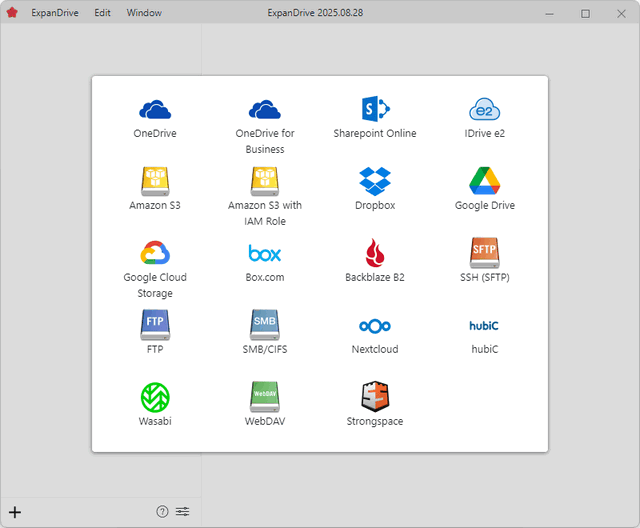Viewport: 640px width, 528px height.
Task: Select Amazon S3 with IAM Role icon
Action: 265,181
